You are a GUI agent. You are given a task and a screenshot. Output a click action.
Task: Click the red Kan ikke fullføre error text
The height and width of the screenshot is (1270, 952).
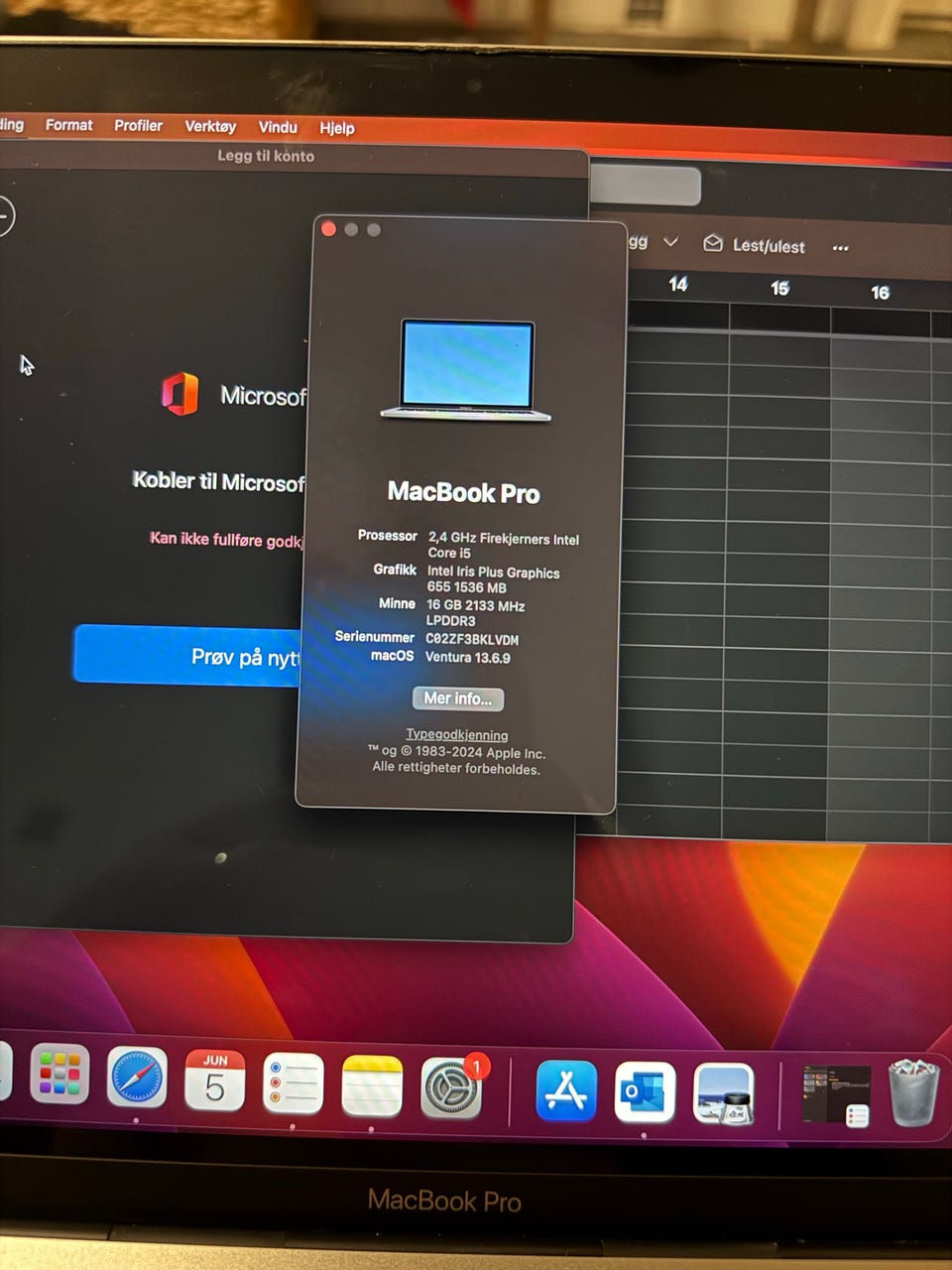click(226, 540)
